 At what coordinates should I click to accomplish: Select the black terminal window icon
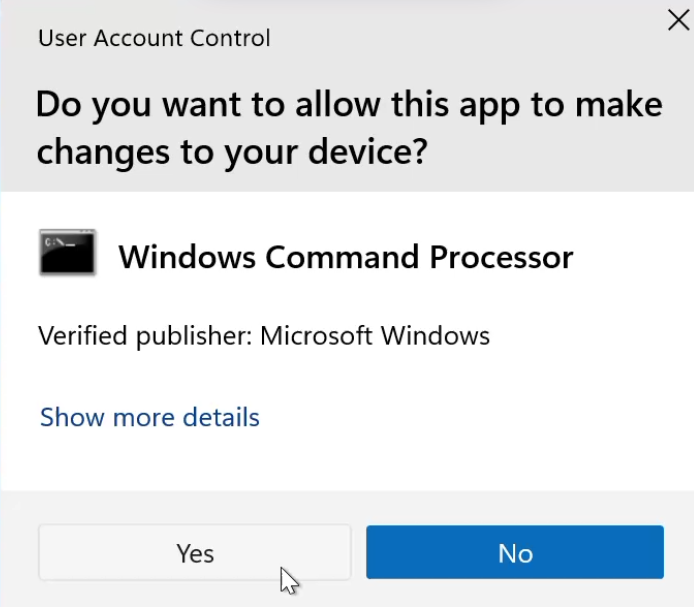coord(67,254)
